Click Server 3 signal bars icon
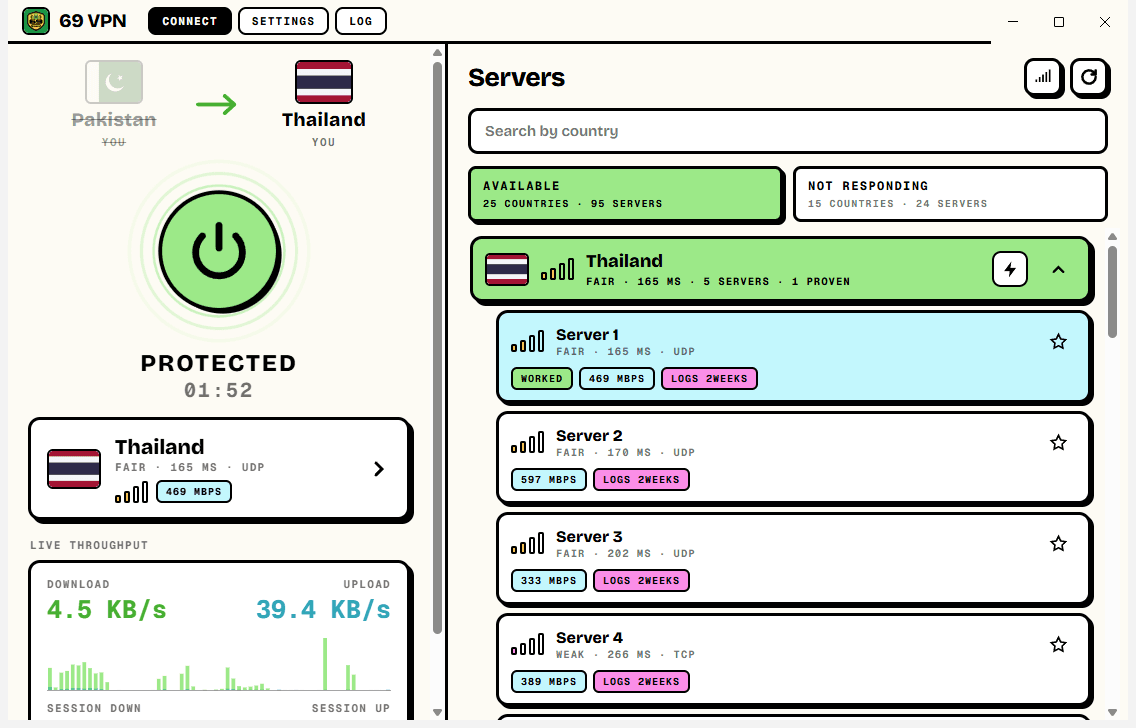1136x728 pixels. coord(527,544)
